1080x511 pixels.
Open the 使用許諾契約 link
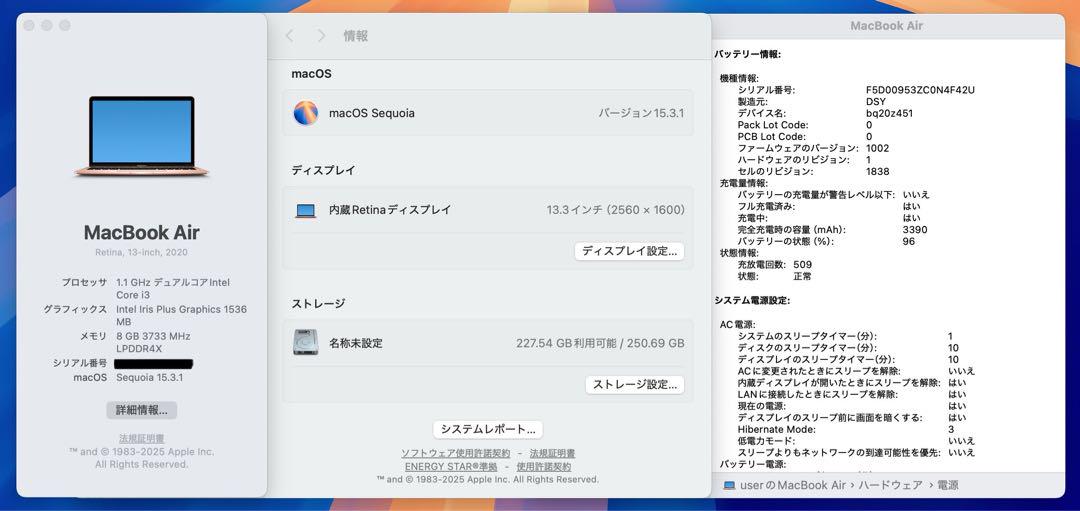pyautogui.click(x=543, y=466)
